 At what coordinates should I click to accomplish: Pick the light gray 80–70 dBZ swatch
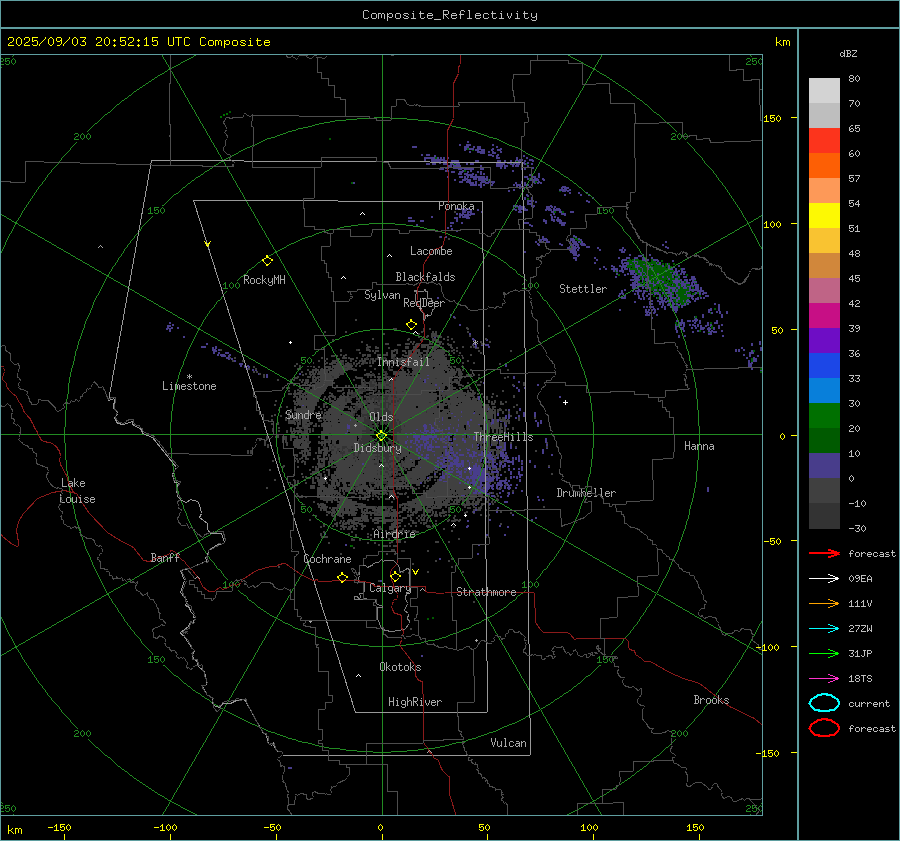tap(824, 91)
